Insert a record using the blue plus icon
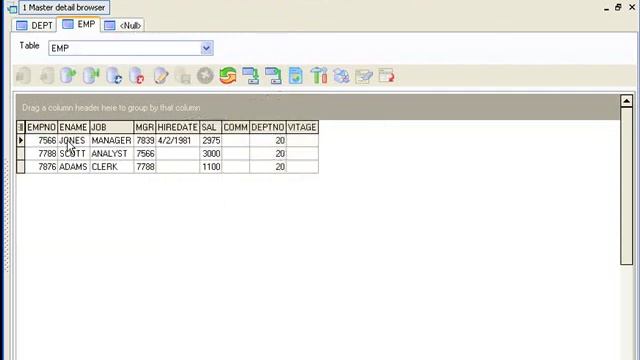Image resolution: width=640 pixels, height=360 pixels. (114, 76)
